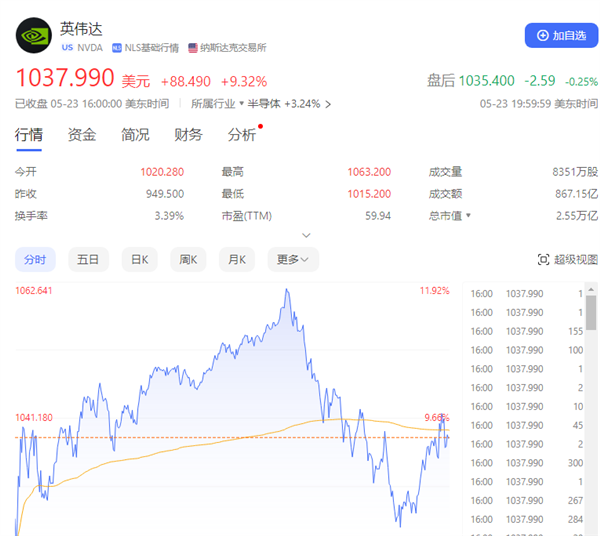600x536 pixels.
Task: Click the 英伟达 stock name
Action: tap(81, 29)
